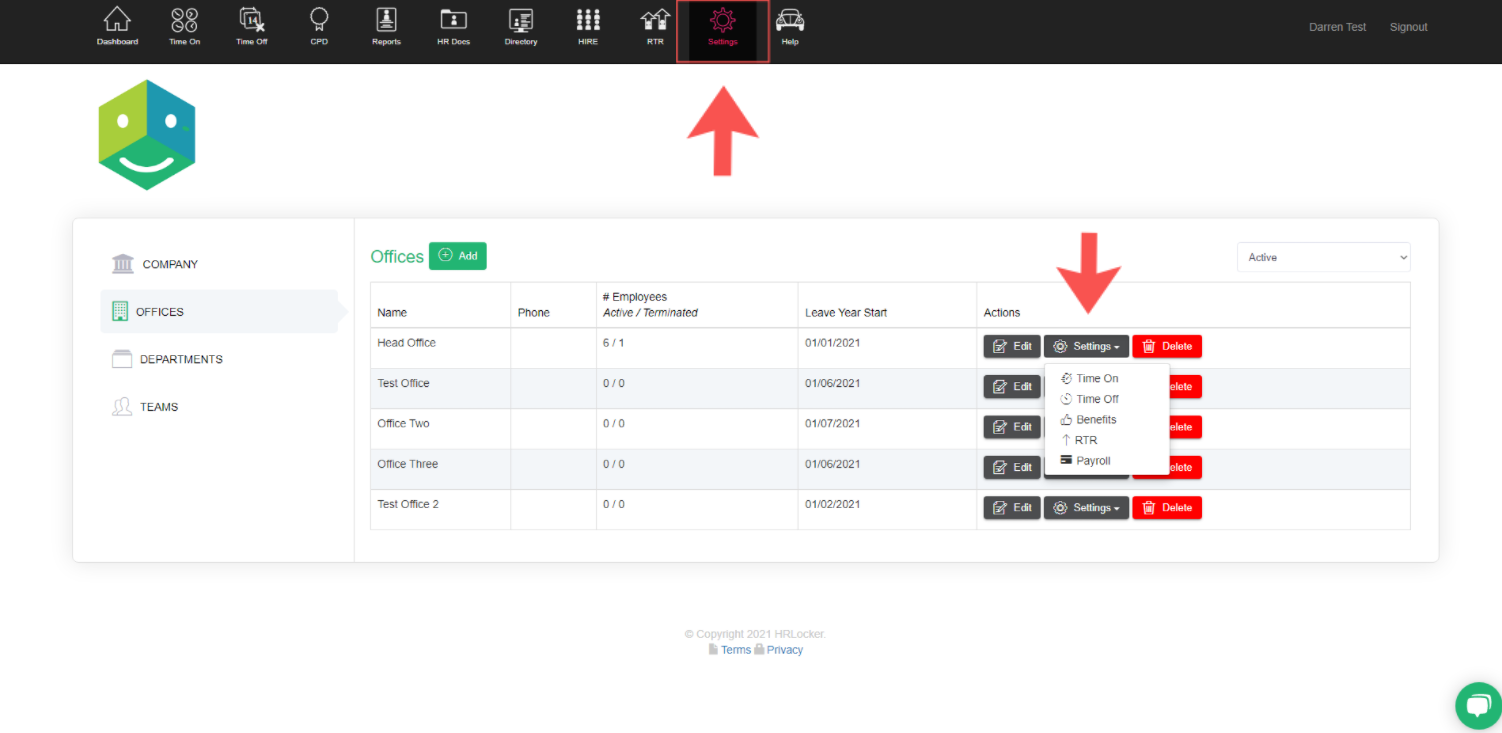Open the Teams section in sidebar

[x=157, y=406]
